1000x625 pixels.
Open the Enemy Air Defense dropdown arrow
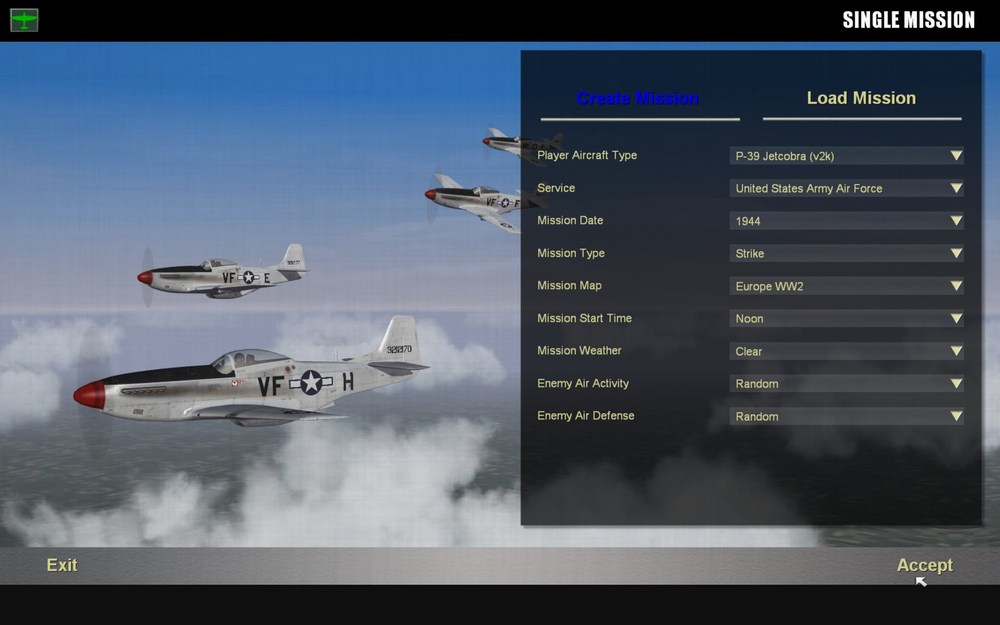click(x=956, y=416)
